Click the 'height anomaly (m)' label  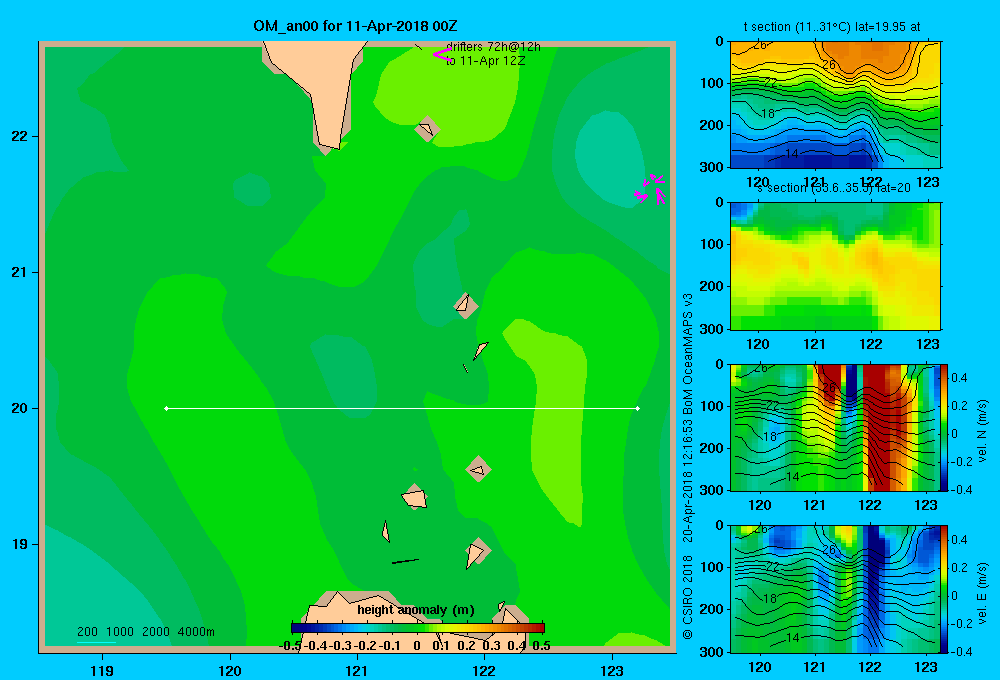click(416, 610)
